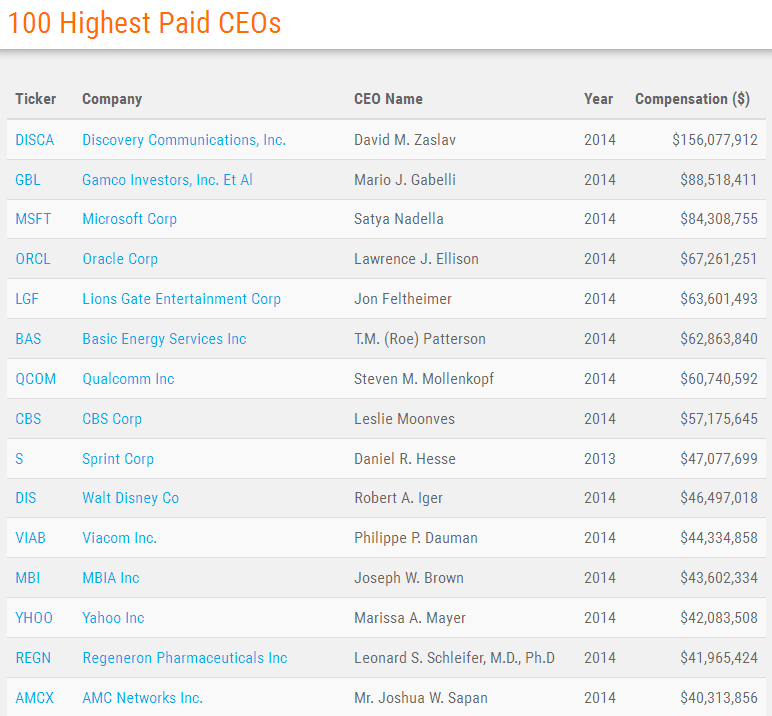Click the Year column header
This screenshot has height=716, width=772.
pyautogui.click(x=599, y=99)
